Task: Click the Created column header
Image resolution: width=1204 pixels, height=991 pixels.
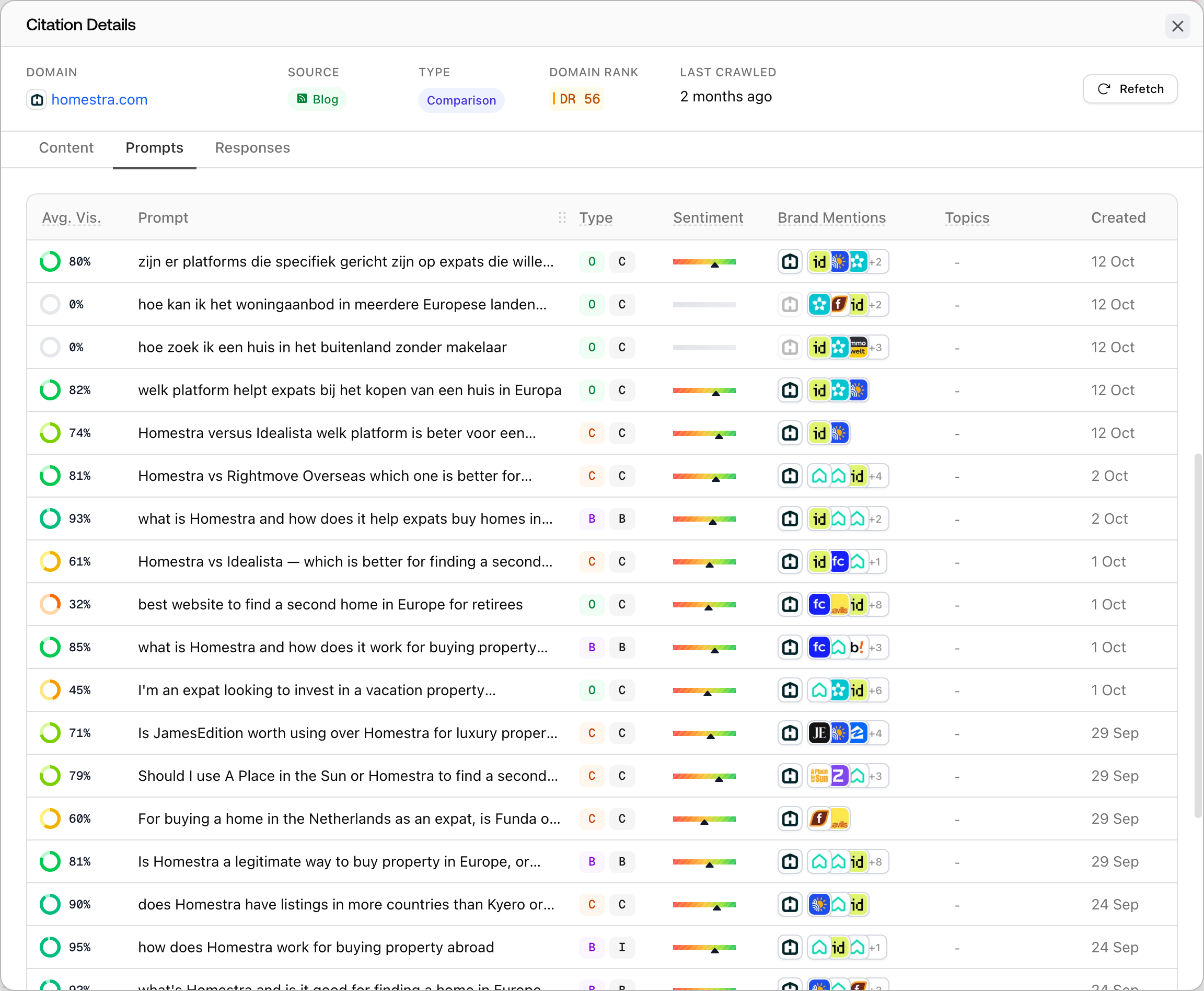Action: pos(1118,217)
